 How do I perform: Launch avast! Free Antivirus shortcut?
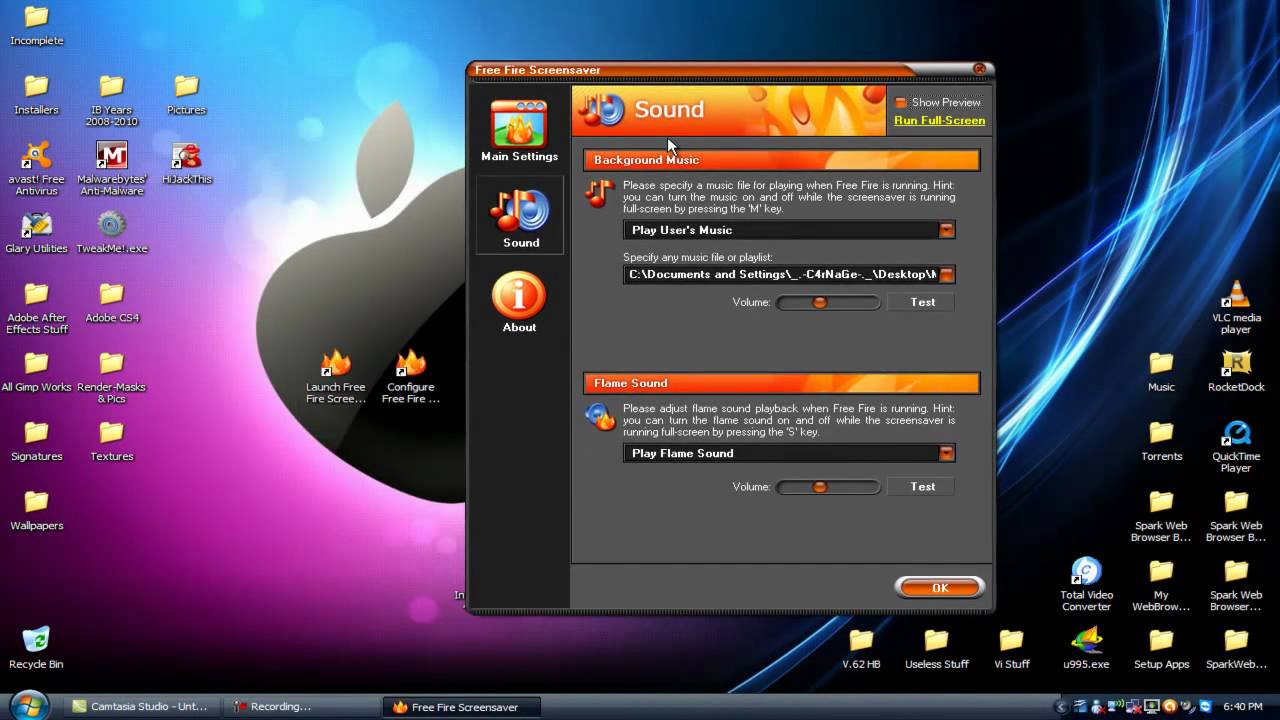pyautogui.click(x=36, y=168)
